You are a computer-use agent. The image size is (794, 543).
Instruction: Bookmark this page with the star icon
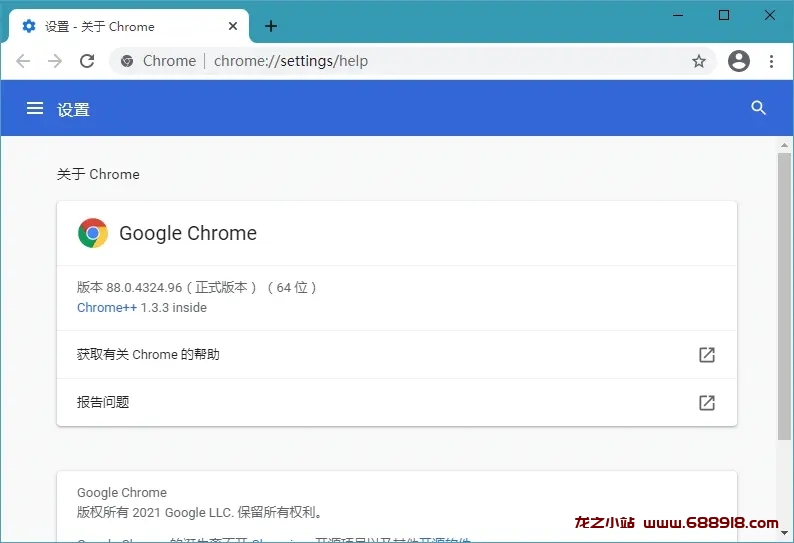point(699,61)
